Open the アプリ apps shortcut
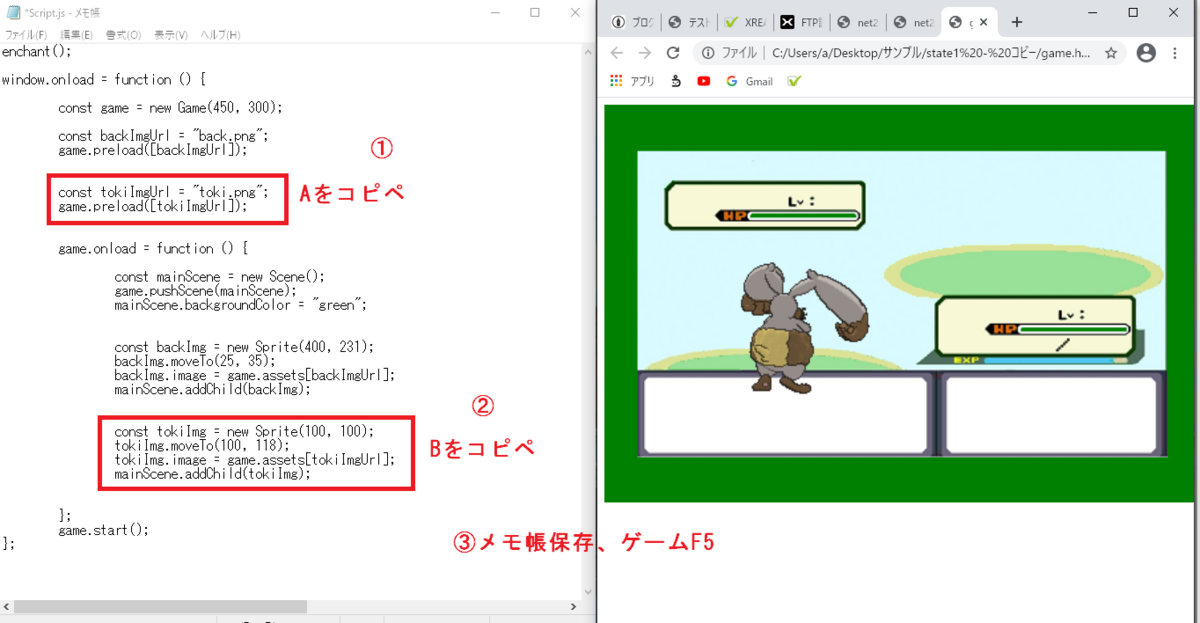1200x623 pixels. pos(631,81)
